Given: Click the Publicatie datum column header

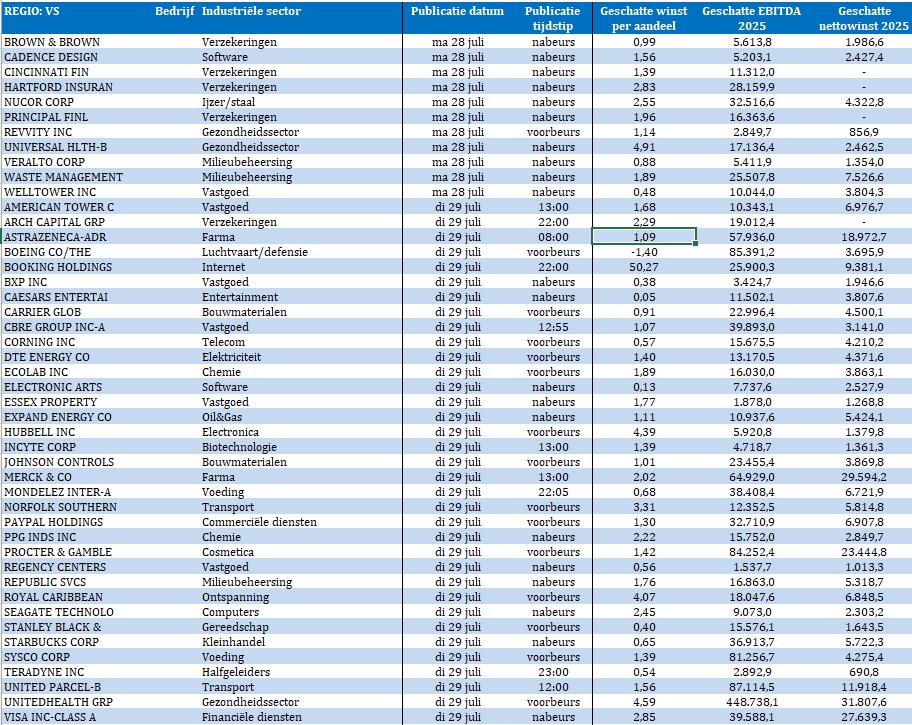Looking at the screenshot, I should coord(457,11).
